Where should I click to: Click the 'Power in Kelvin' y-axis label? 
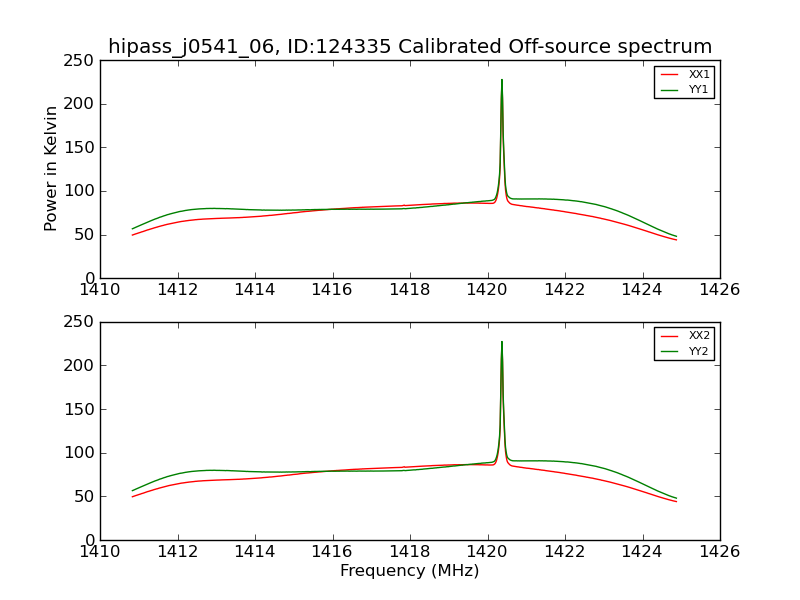coord(50,169)
